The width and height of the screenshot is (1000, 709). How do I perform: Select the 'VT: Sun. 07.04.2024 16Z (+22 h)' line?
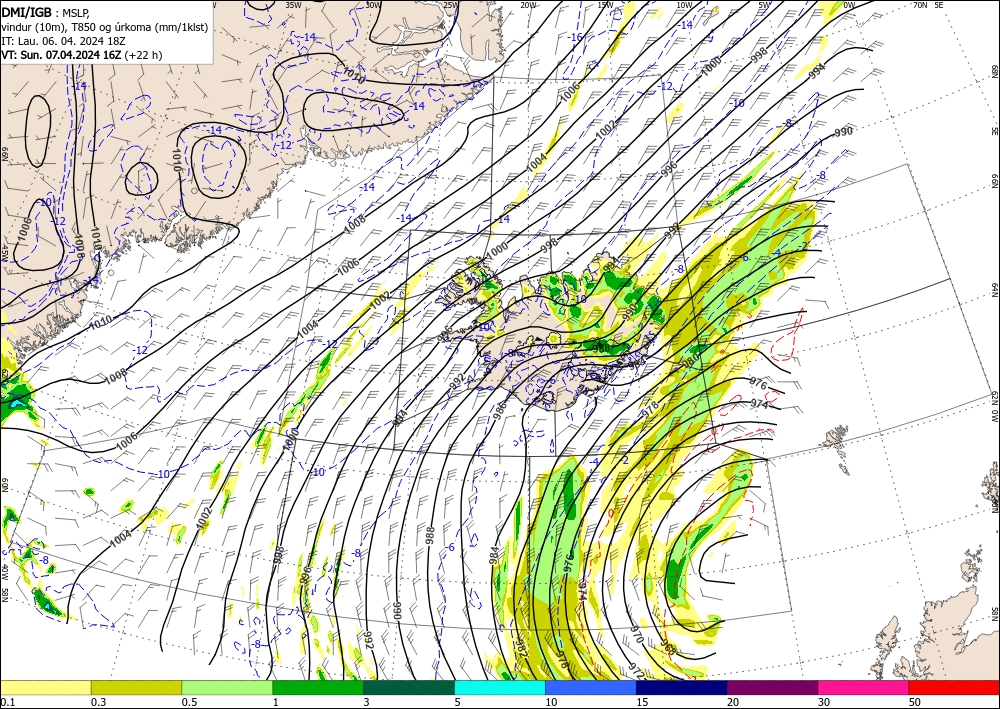tap(82, 55)
